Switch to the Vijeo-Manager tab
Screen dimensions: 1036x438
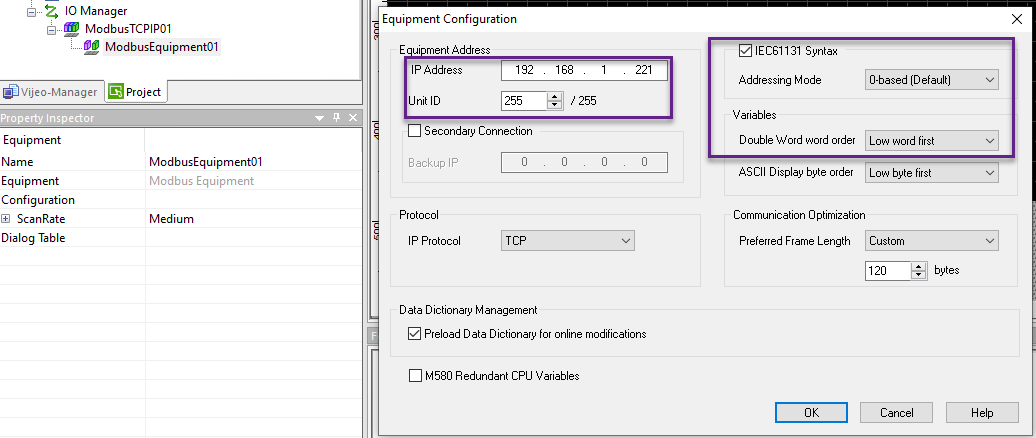click(50, 92)
